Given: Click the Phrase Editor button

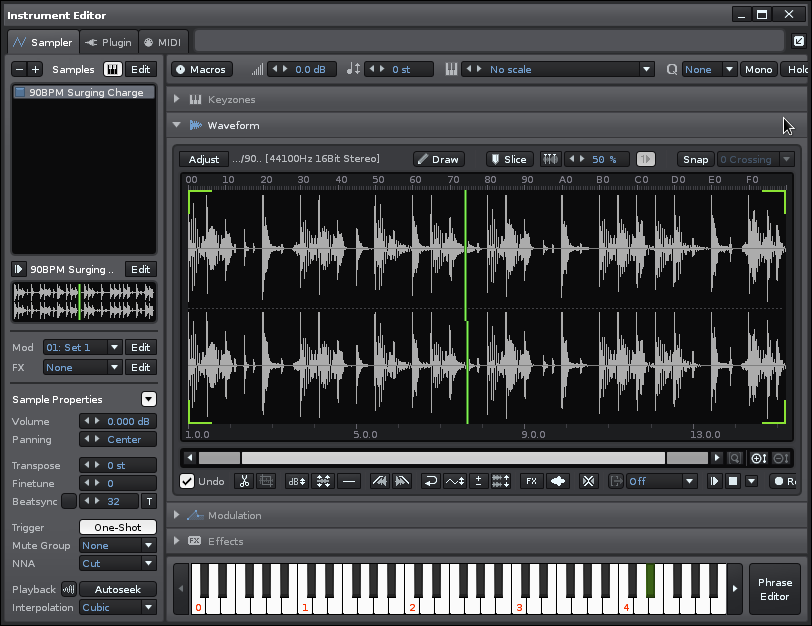Looking at the screenshot, I should (774, 589).
